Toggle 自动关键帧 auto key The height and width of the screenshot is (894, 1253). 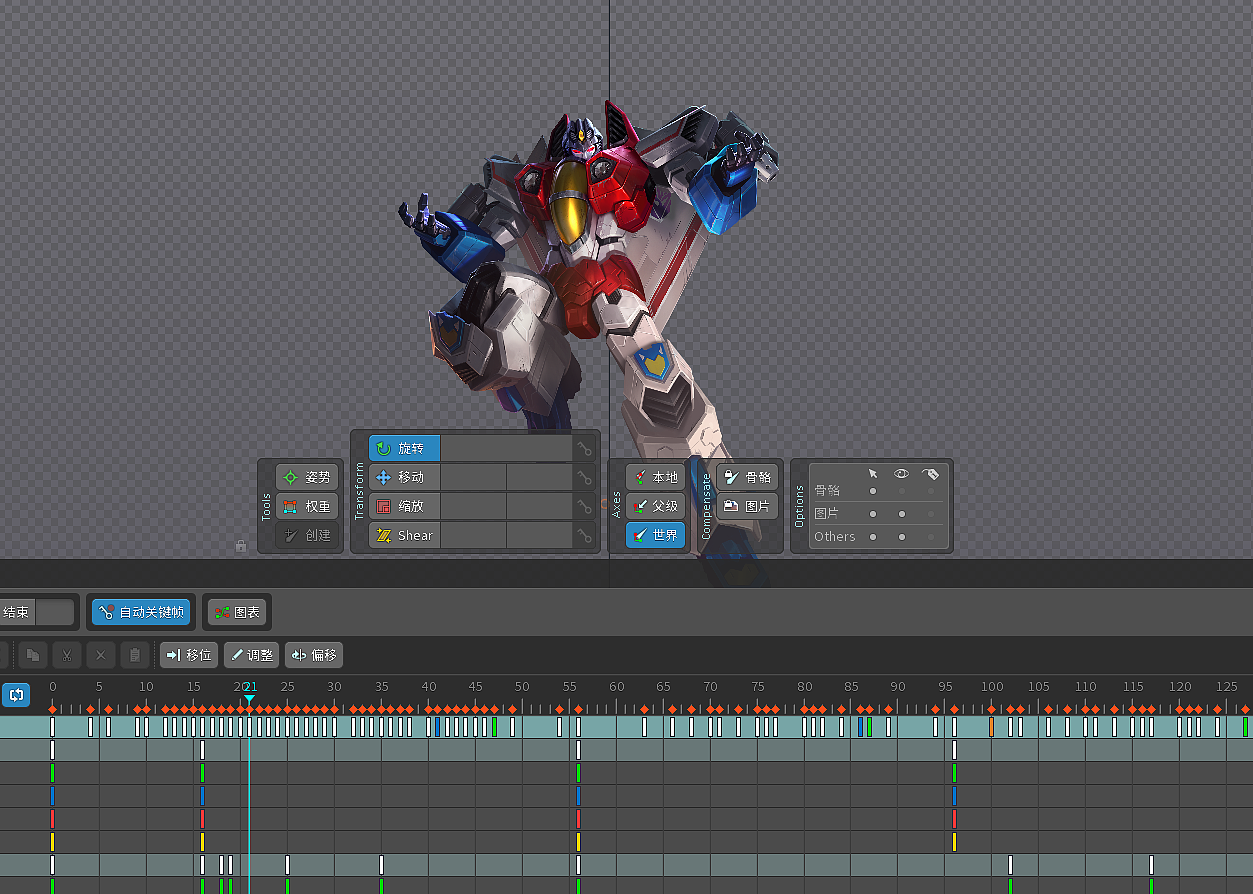tap(141, 612)
